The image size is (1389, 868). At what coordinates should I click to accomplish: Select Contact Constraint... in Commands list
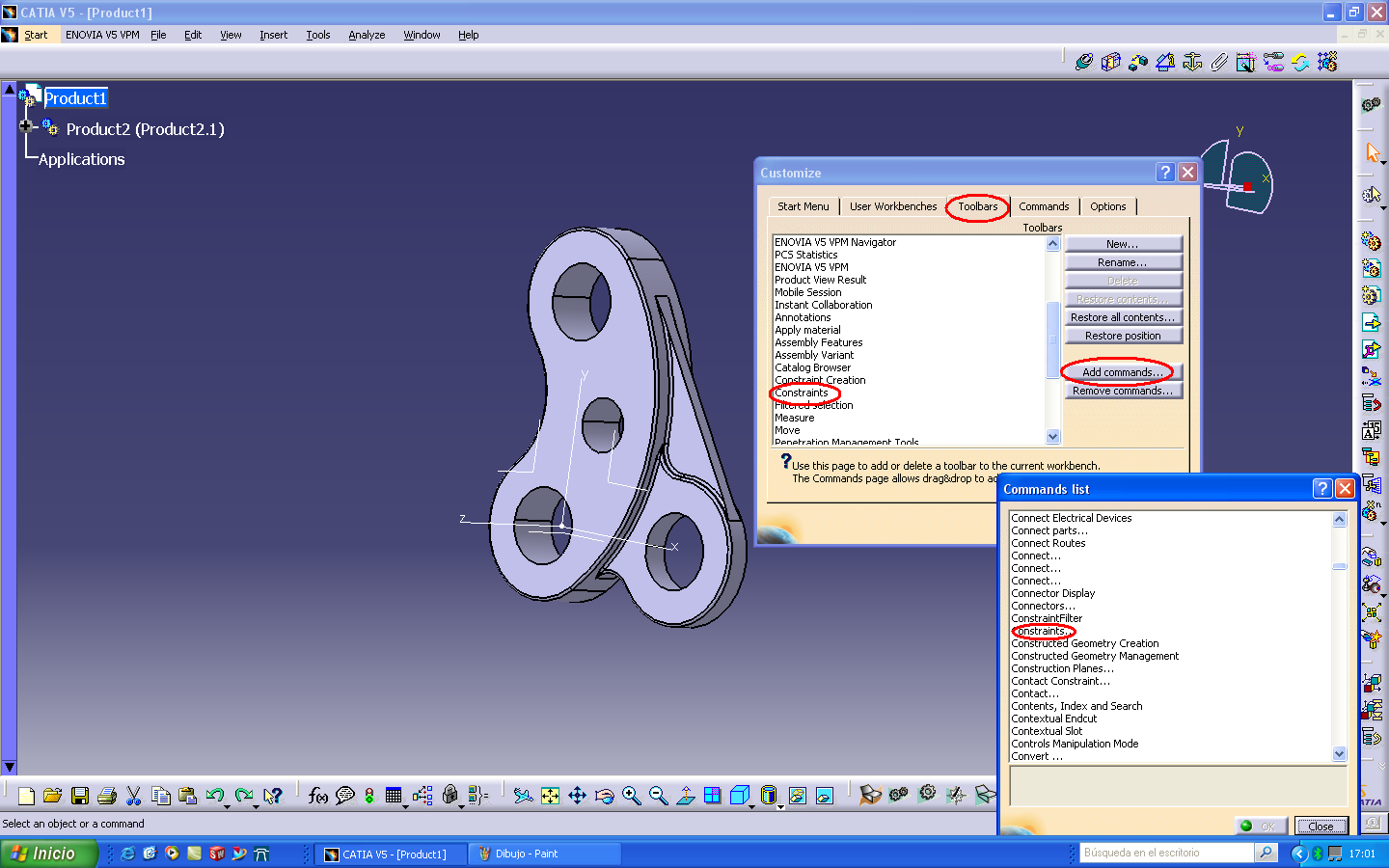(1060, 681)
